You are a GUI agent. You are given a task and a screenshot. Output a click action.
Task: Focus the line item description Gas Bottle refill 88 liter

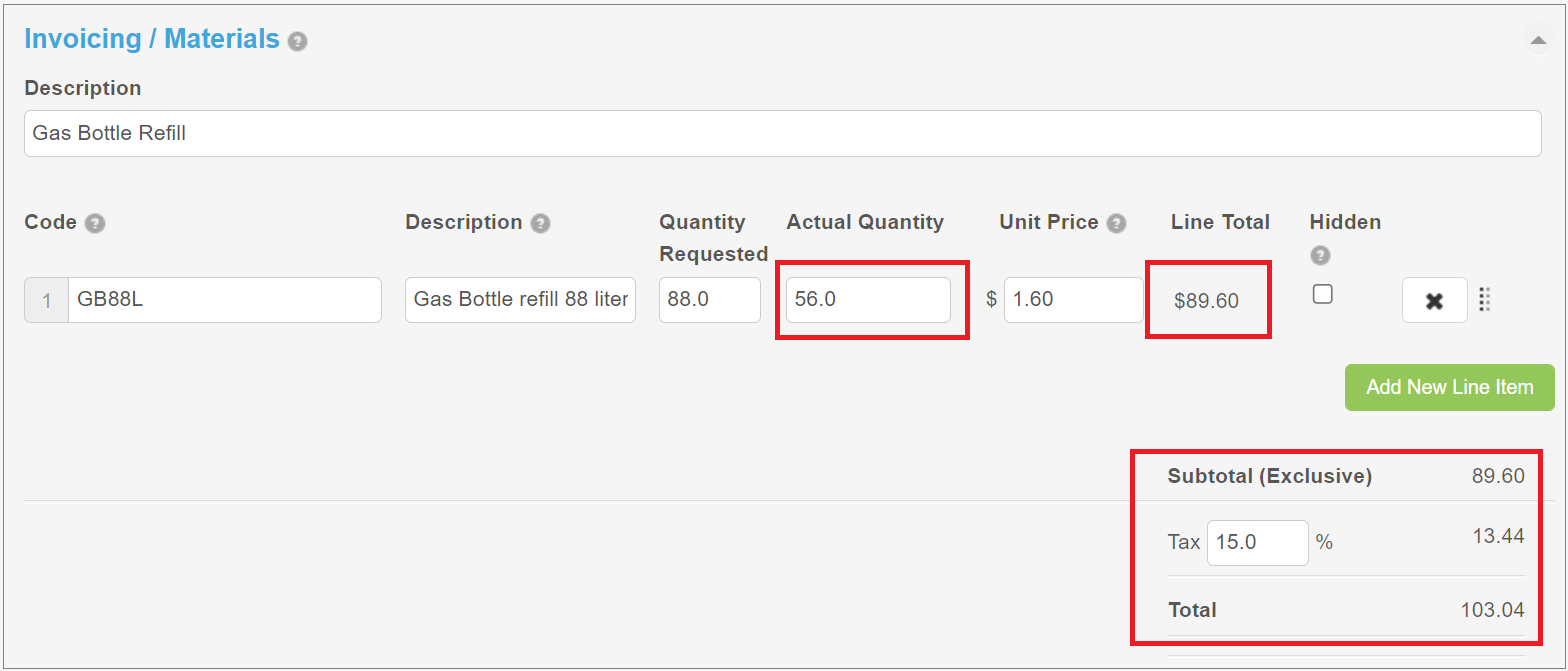point(520,300)
